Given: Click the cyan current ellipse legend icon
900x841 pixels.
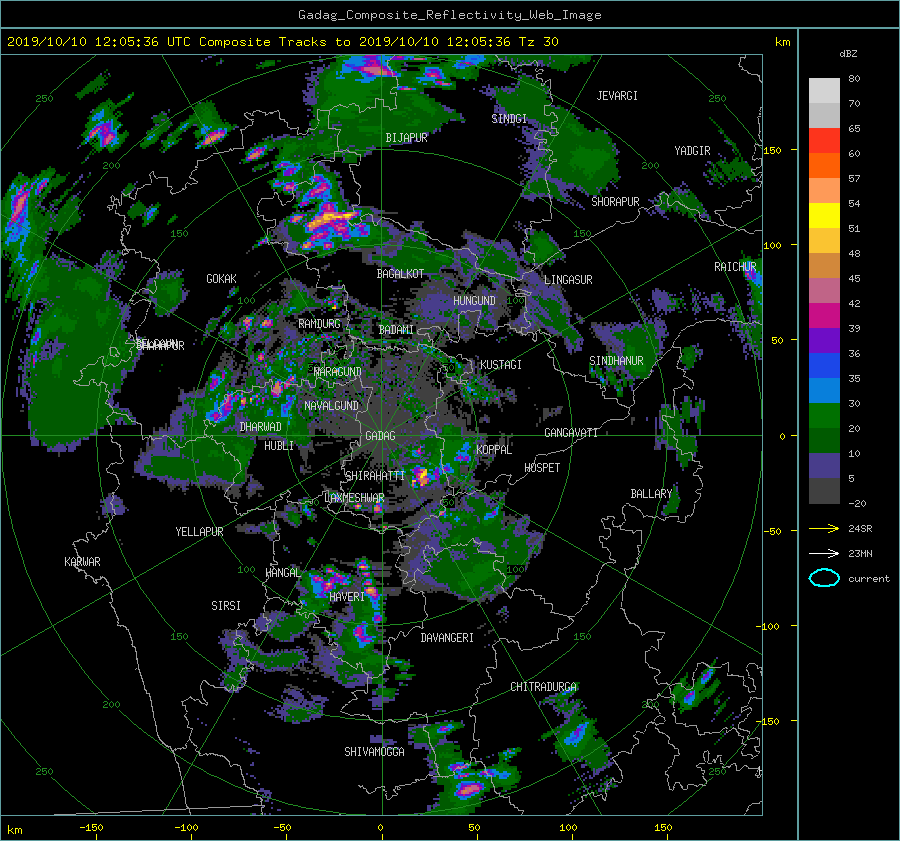Looking at the screenshot, I should (x=824, y=578).
